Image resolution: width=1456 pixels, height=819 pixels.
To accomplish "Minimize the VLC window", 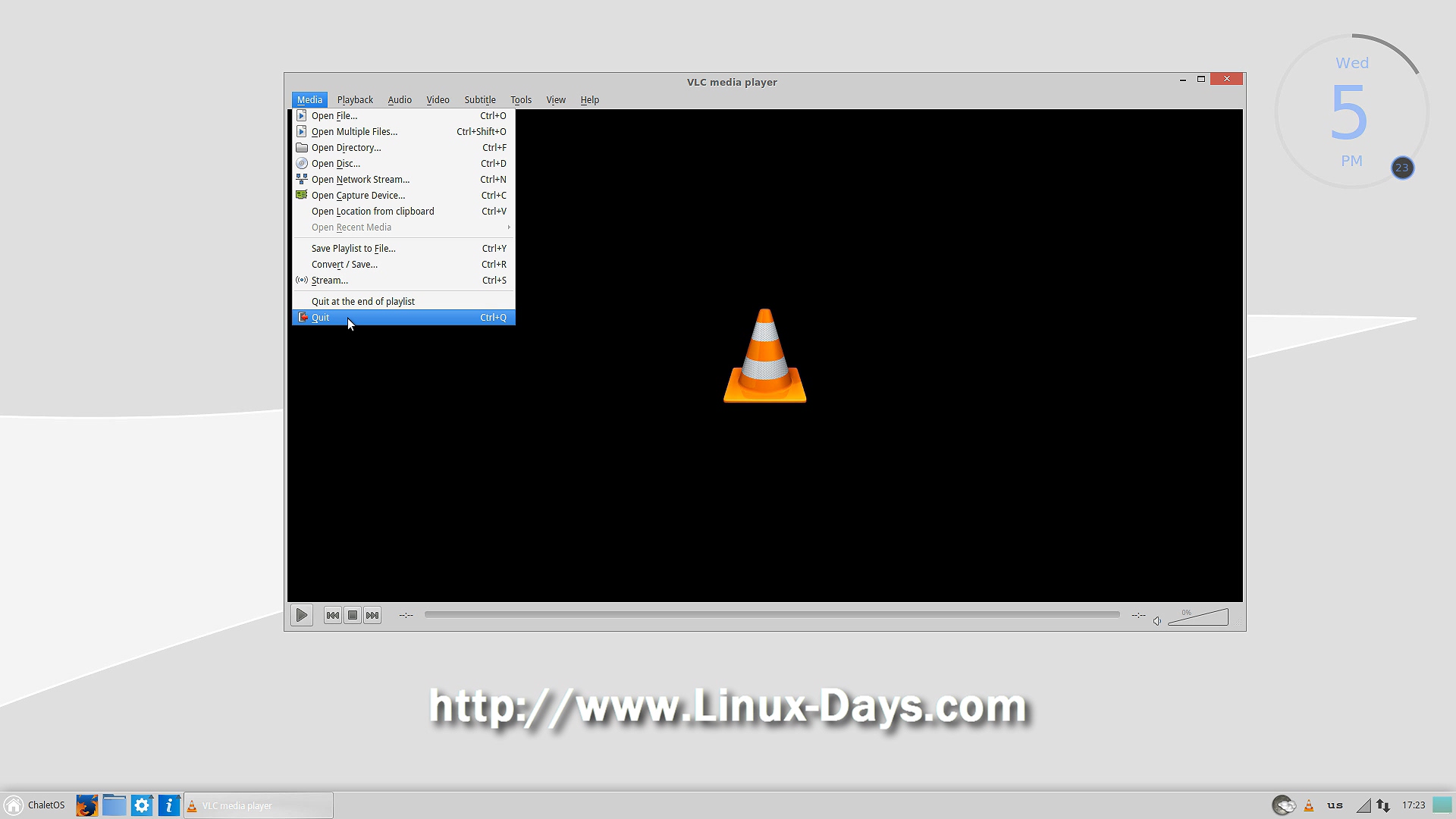I will pyautogui.click(x=1183, y=80).
